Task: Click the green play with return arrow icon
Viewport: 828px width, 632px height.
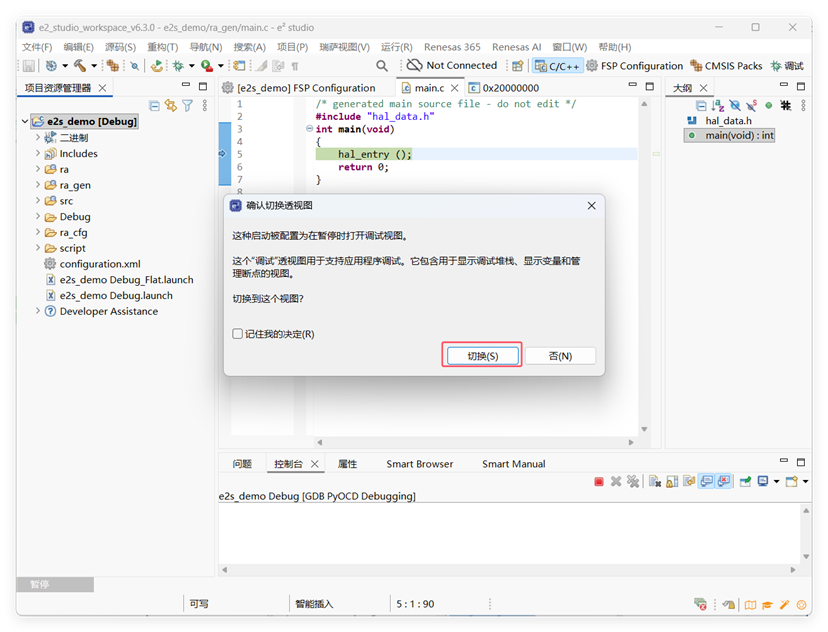Action: 156,65
